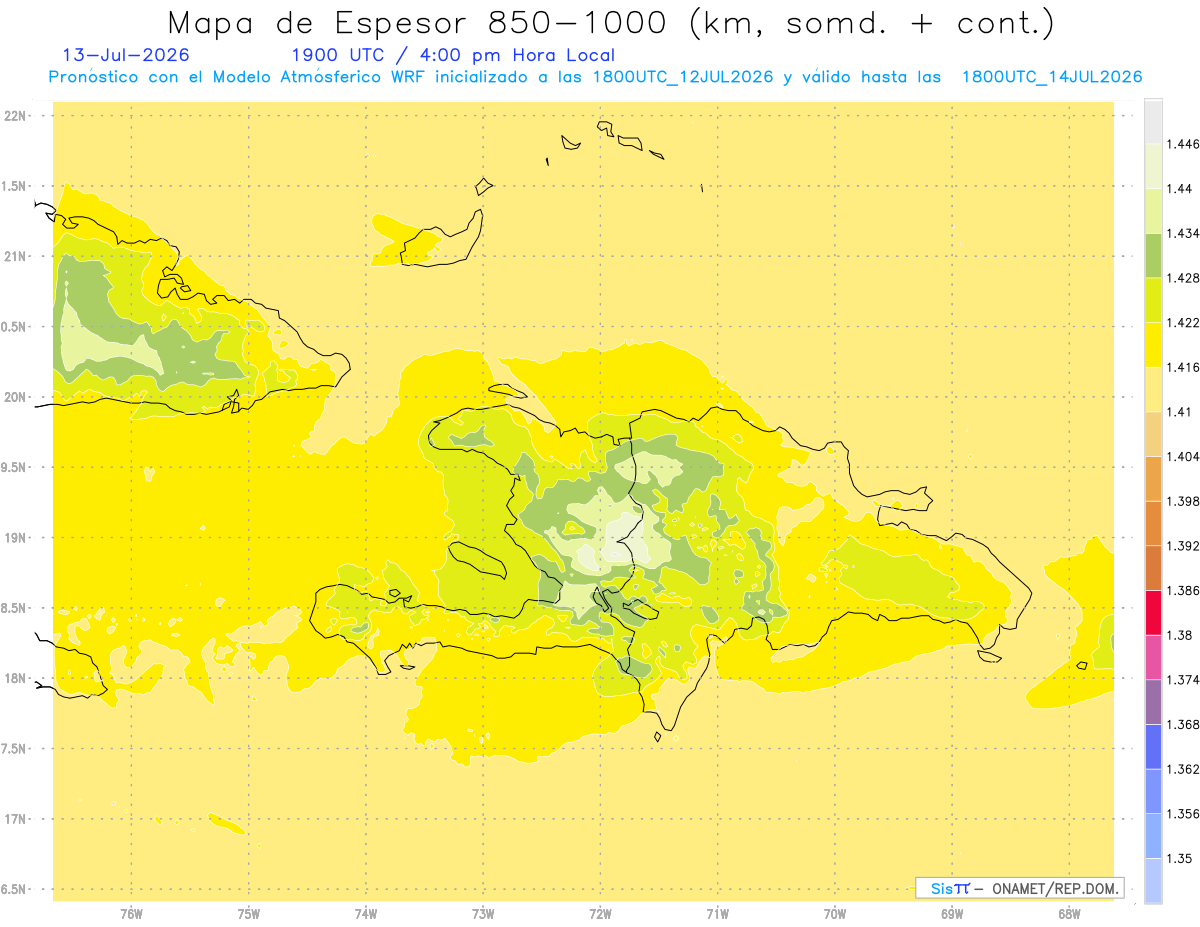Click the "21N" latitude label

pos(16,256)
